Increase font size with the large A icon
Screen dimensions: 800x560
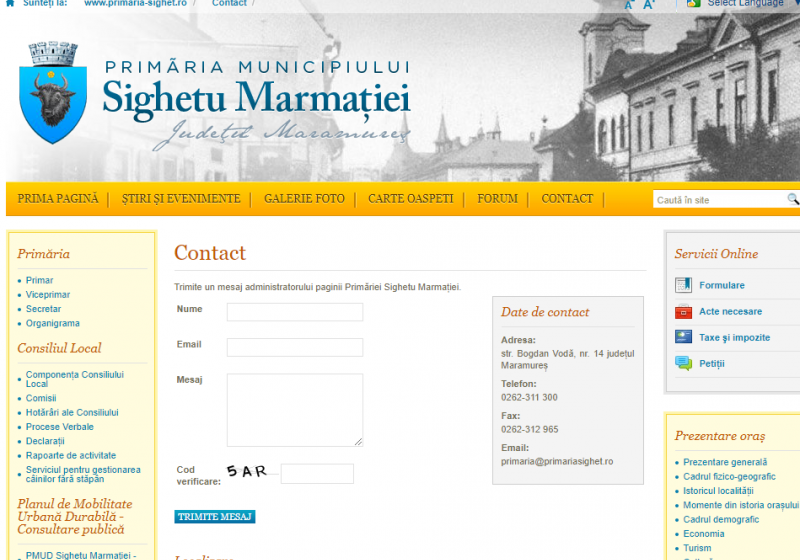pos(648,4)
